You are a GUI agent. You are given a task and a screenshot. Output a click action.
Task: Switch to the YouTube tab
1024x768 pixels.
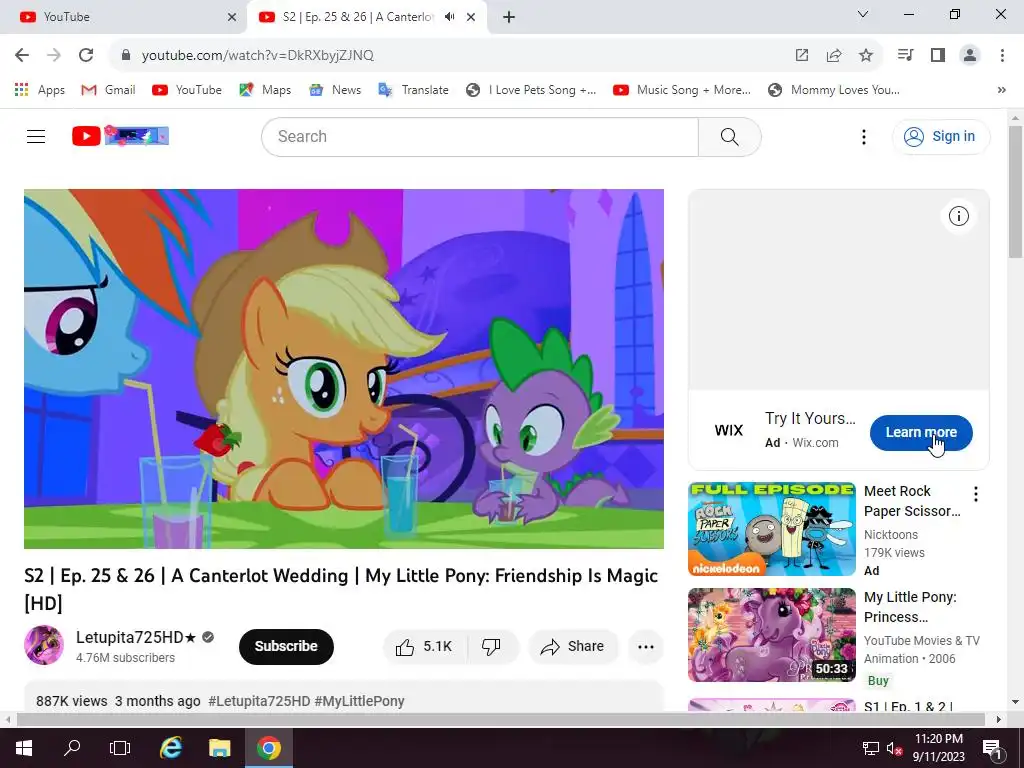click(x=124, y=17)
